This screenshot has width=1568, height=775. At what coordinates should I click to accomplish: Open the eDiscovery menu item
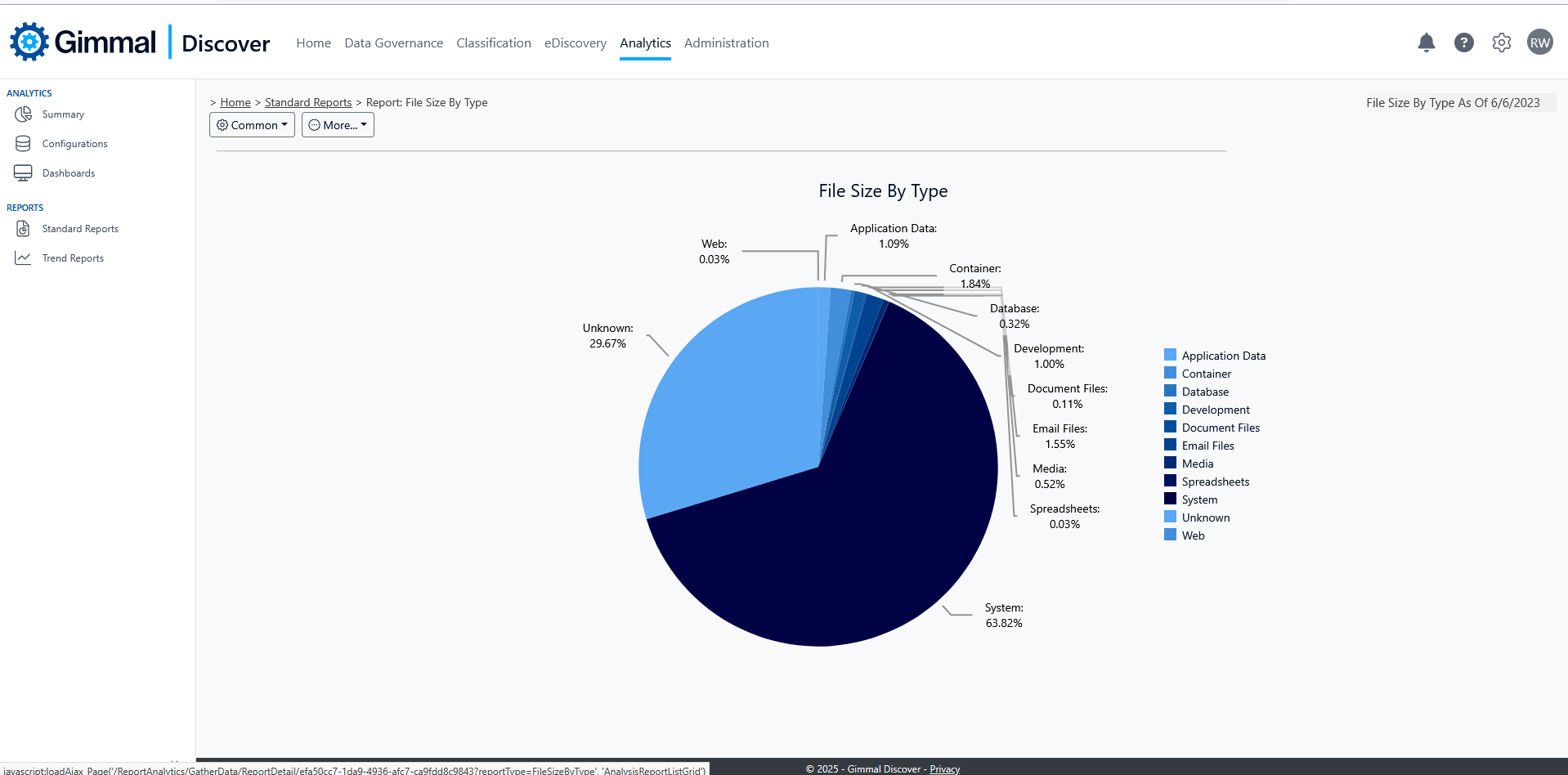pyautogui.click(x=575, y=43)
